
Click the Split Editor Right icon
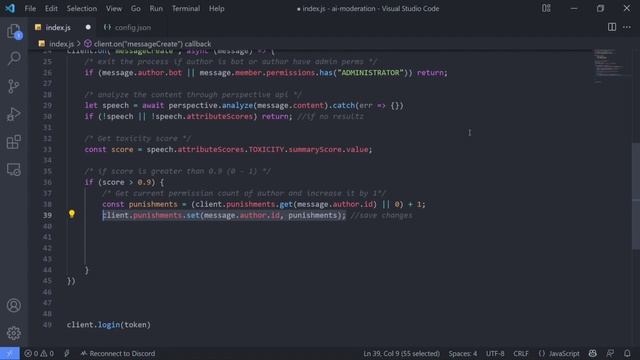coord(612,27)
